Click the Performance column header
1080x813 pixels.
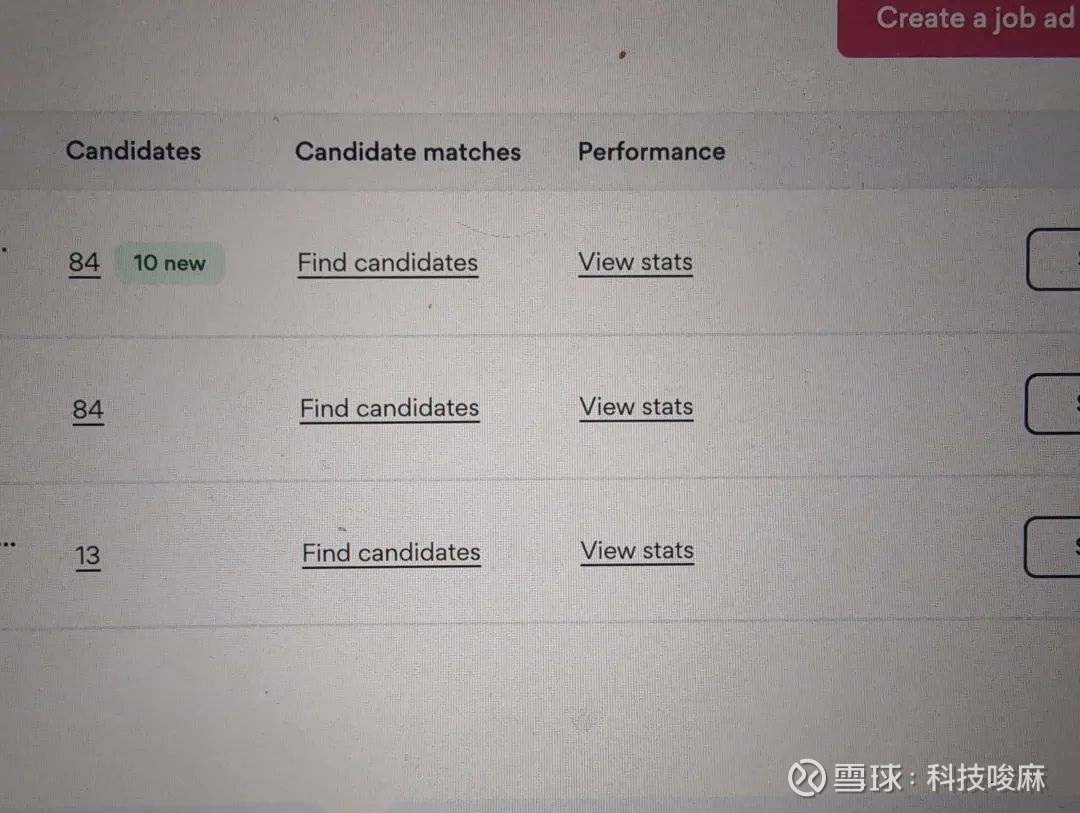pos(651,152)
